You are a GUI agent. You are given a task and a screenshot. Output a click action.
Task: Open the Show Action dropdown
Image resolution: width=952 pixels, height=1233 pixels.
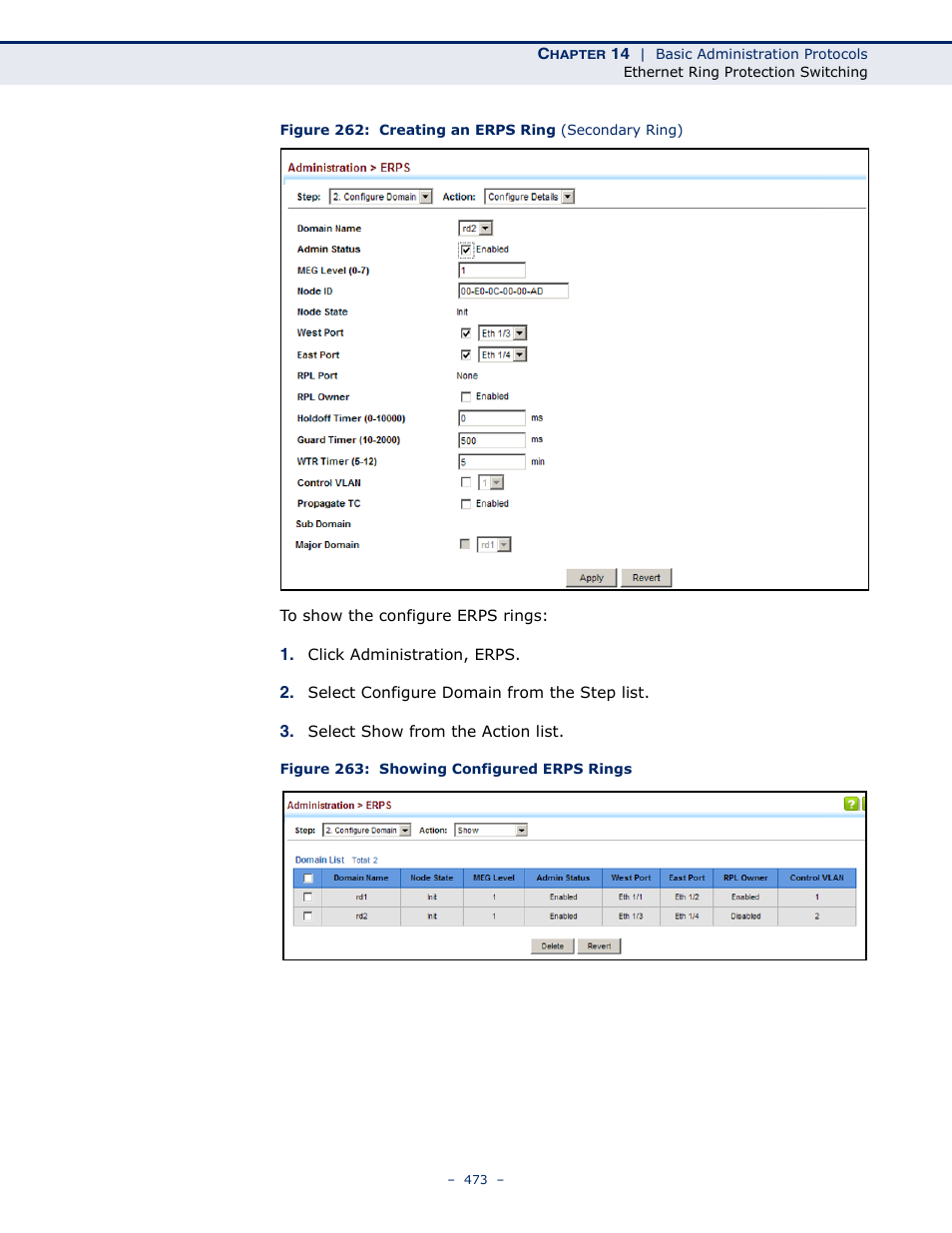pyautogui.click(x=491, y=831)
